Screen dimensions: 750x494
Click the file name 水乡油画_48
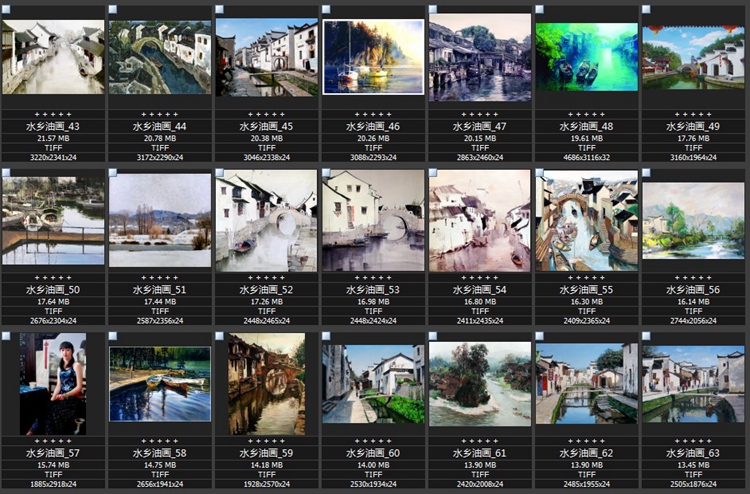pyautogui.click(x=586, y=126)
